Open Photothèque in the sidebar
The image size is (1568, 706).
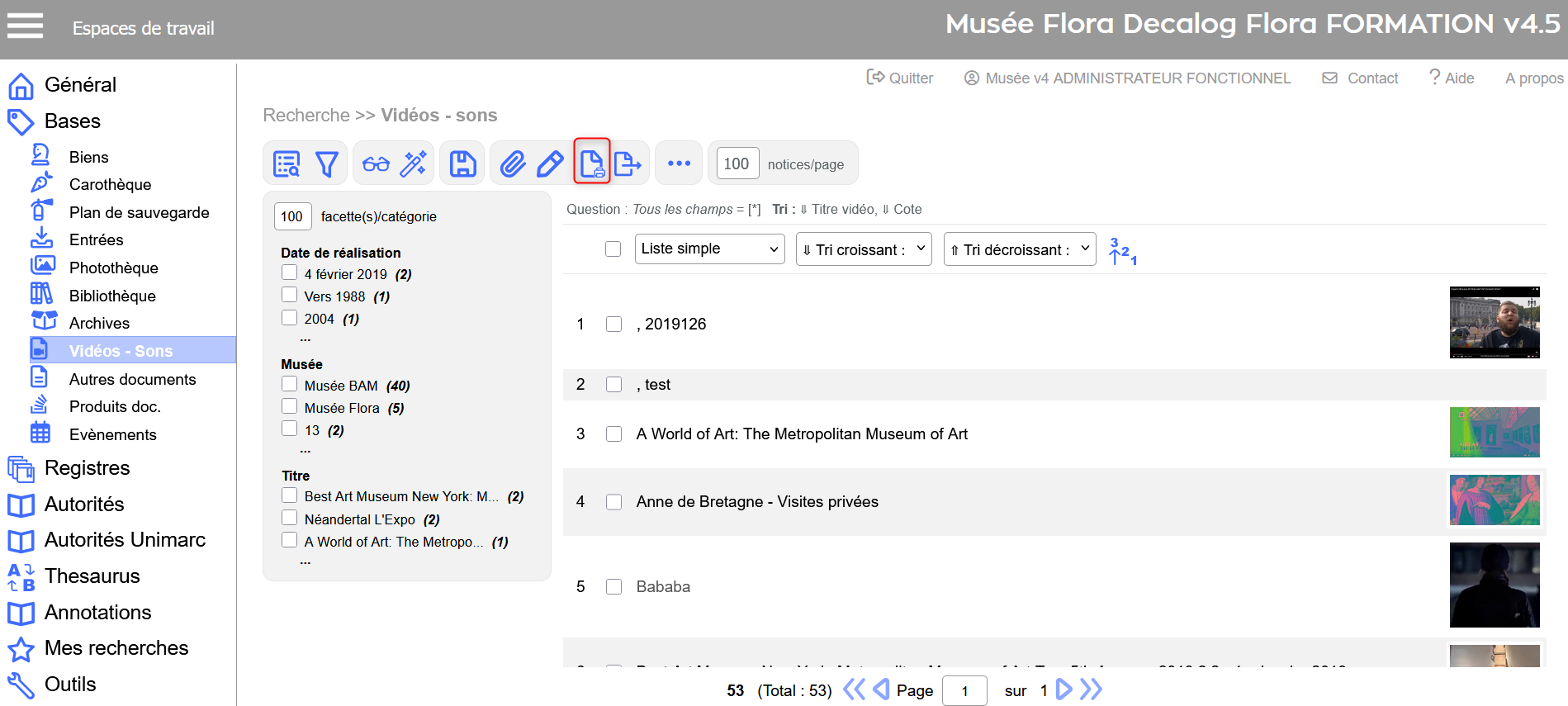point(113,268)
